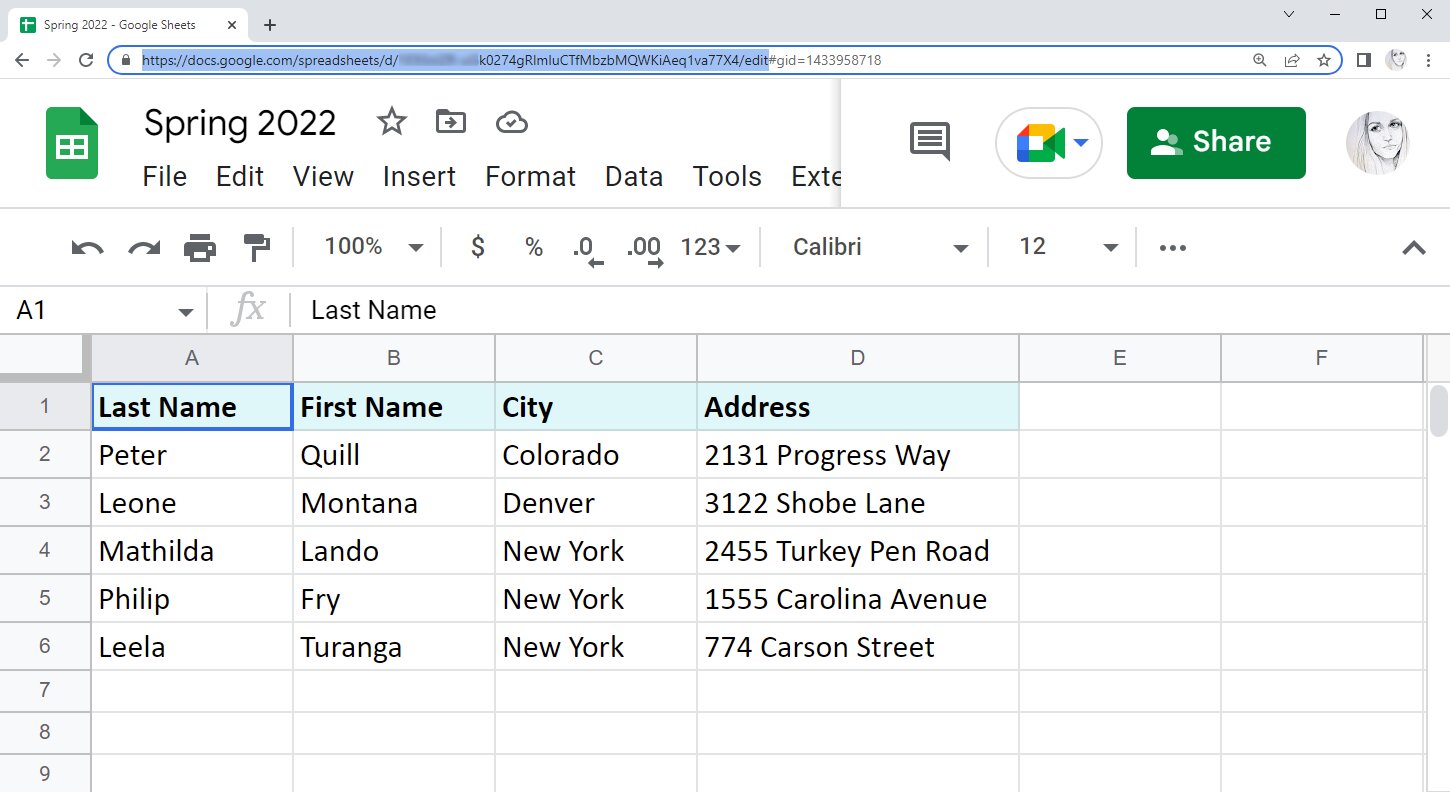Viewport: 1450px width, 792px height.
Task: Apply percent format to cell
Action: click(x=534, y=247)
